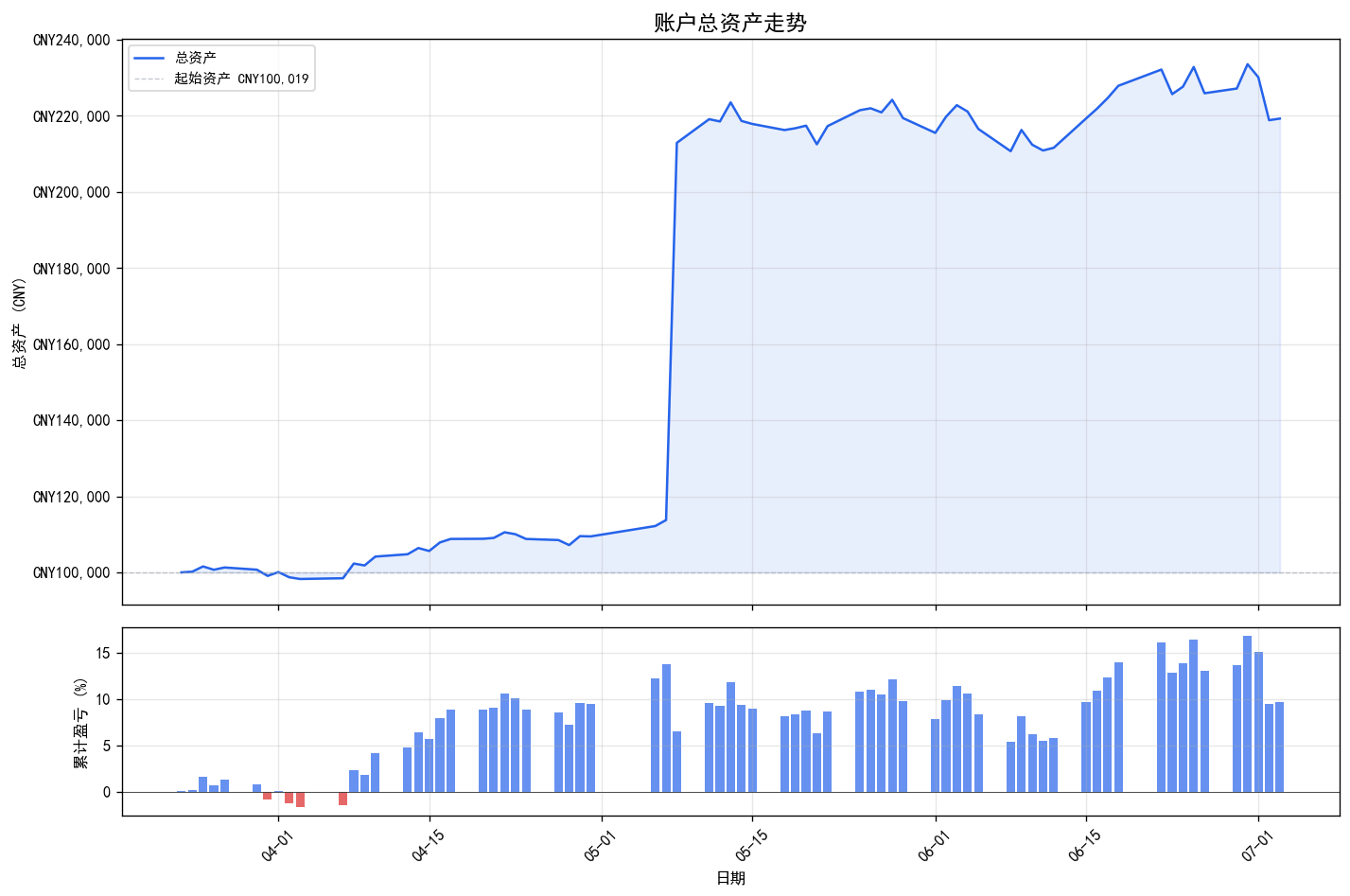
Task: Click the CNY100,000 y-axis label
Action: point(71,573)
